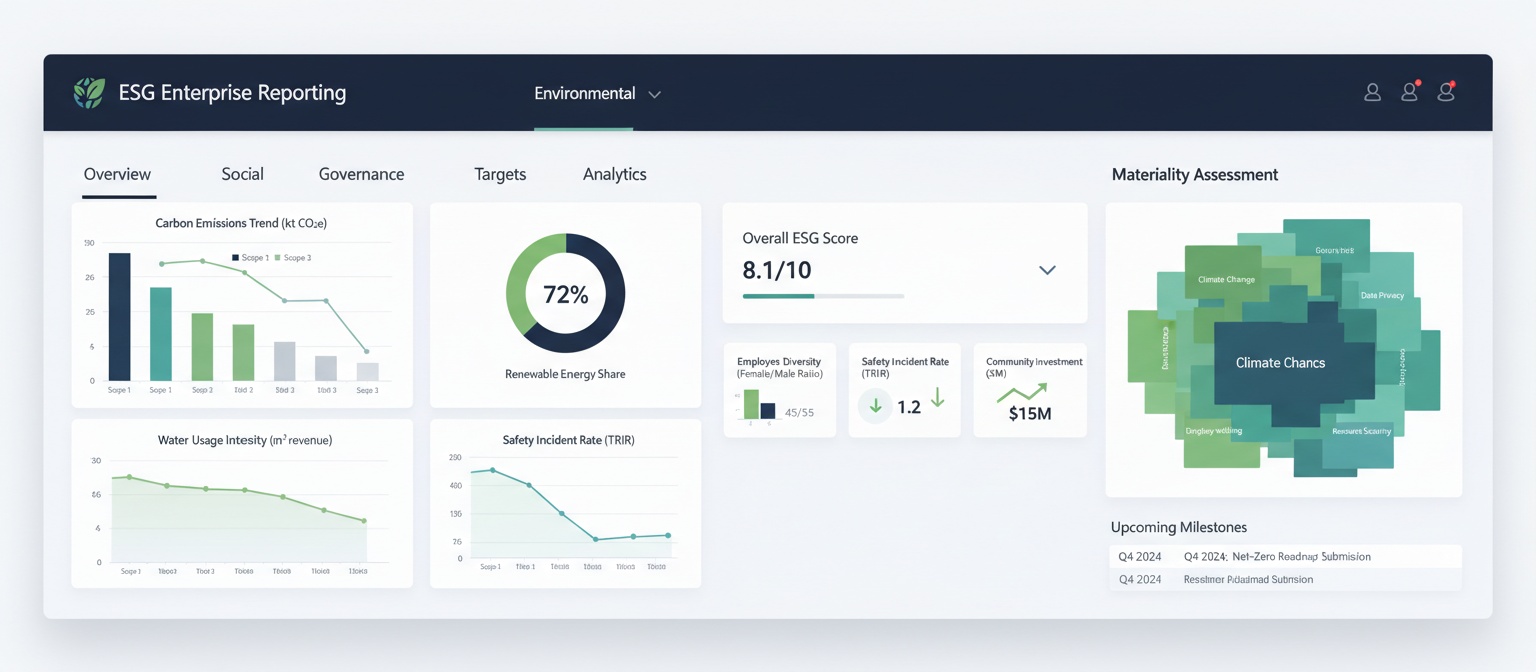Click the green trend arrow next to 1.2
Viewport: 1536px width, 672px height.
(937, 398)
